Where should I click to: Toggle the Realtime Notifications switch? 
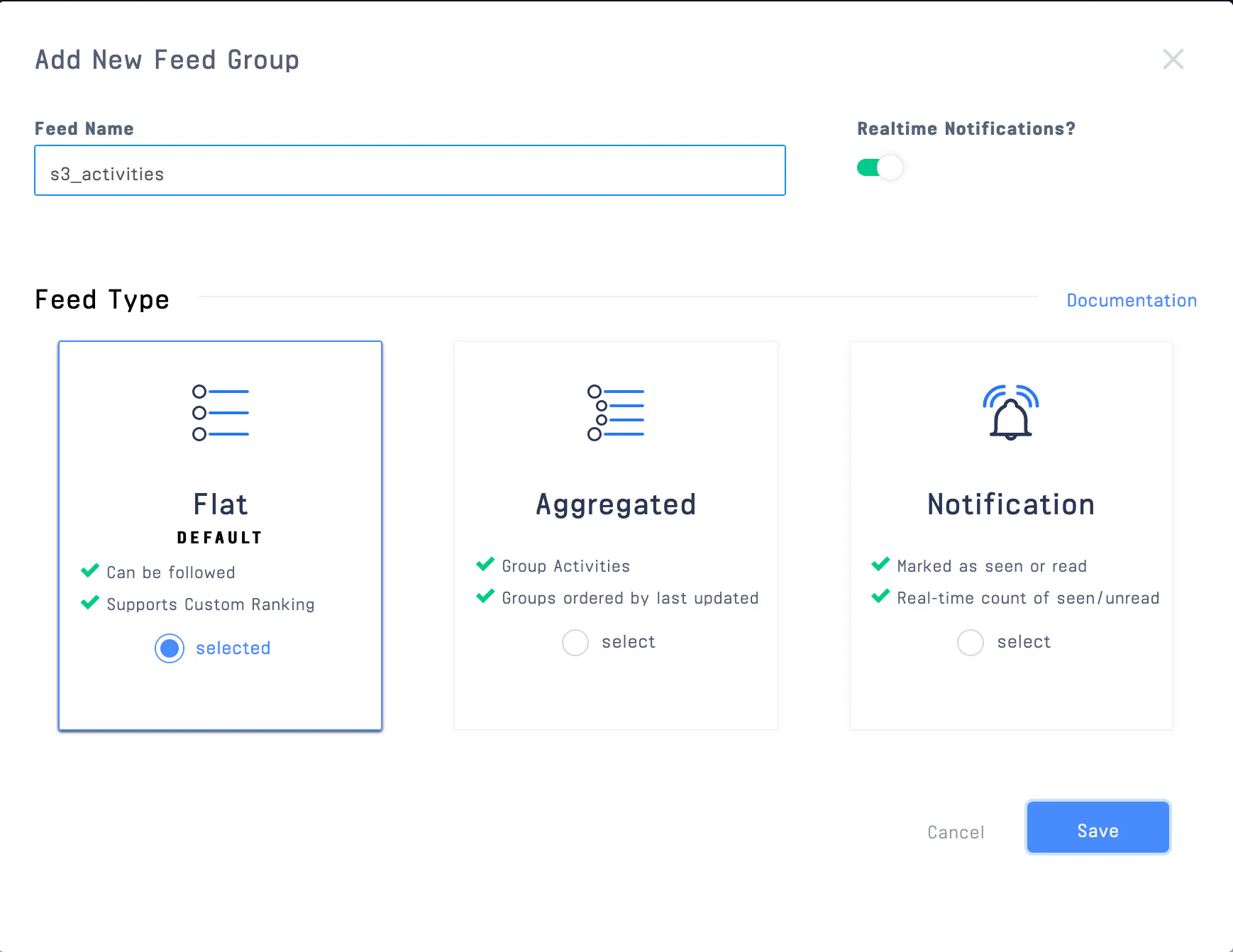point(880,167)
